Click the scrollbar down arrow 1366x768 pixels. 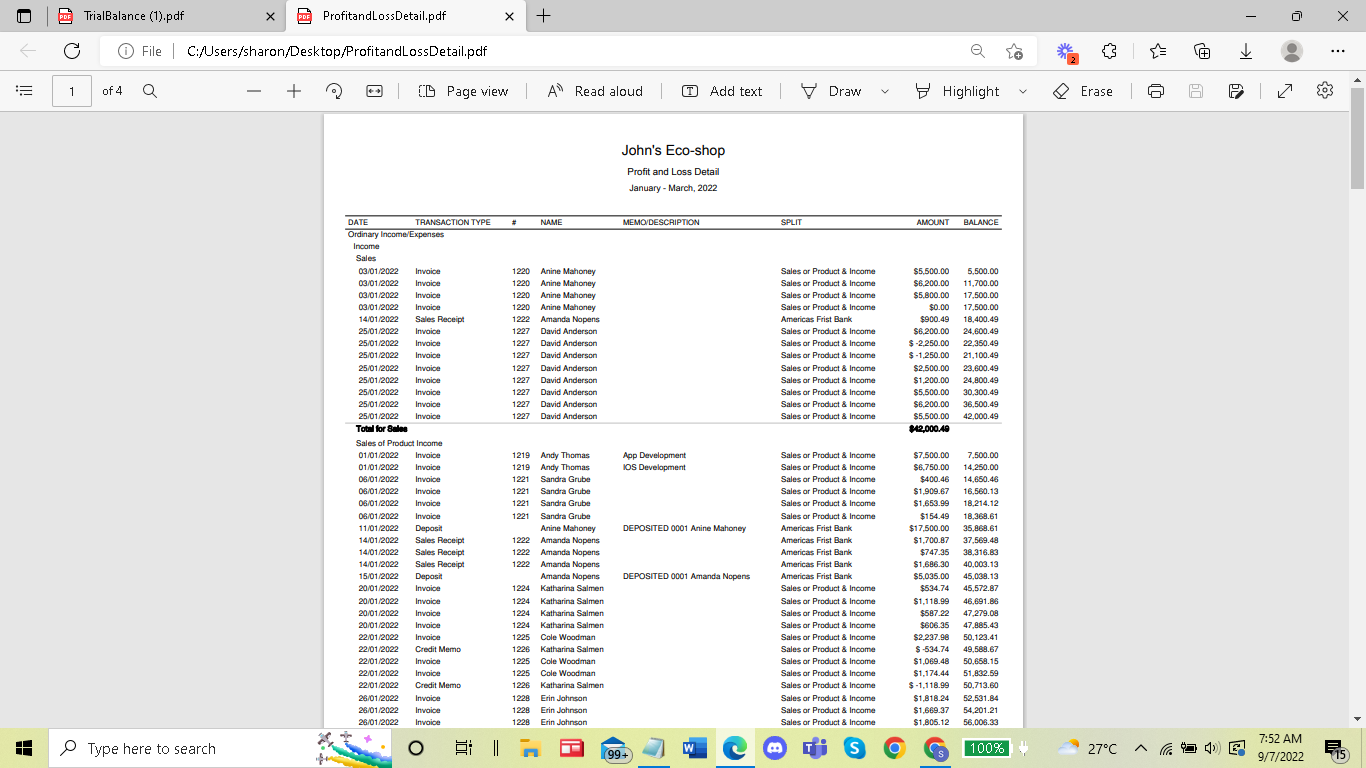pos(1357,719)
